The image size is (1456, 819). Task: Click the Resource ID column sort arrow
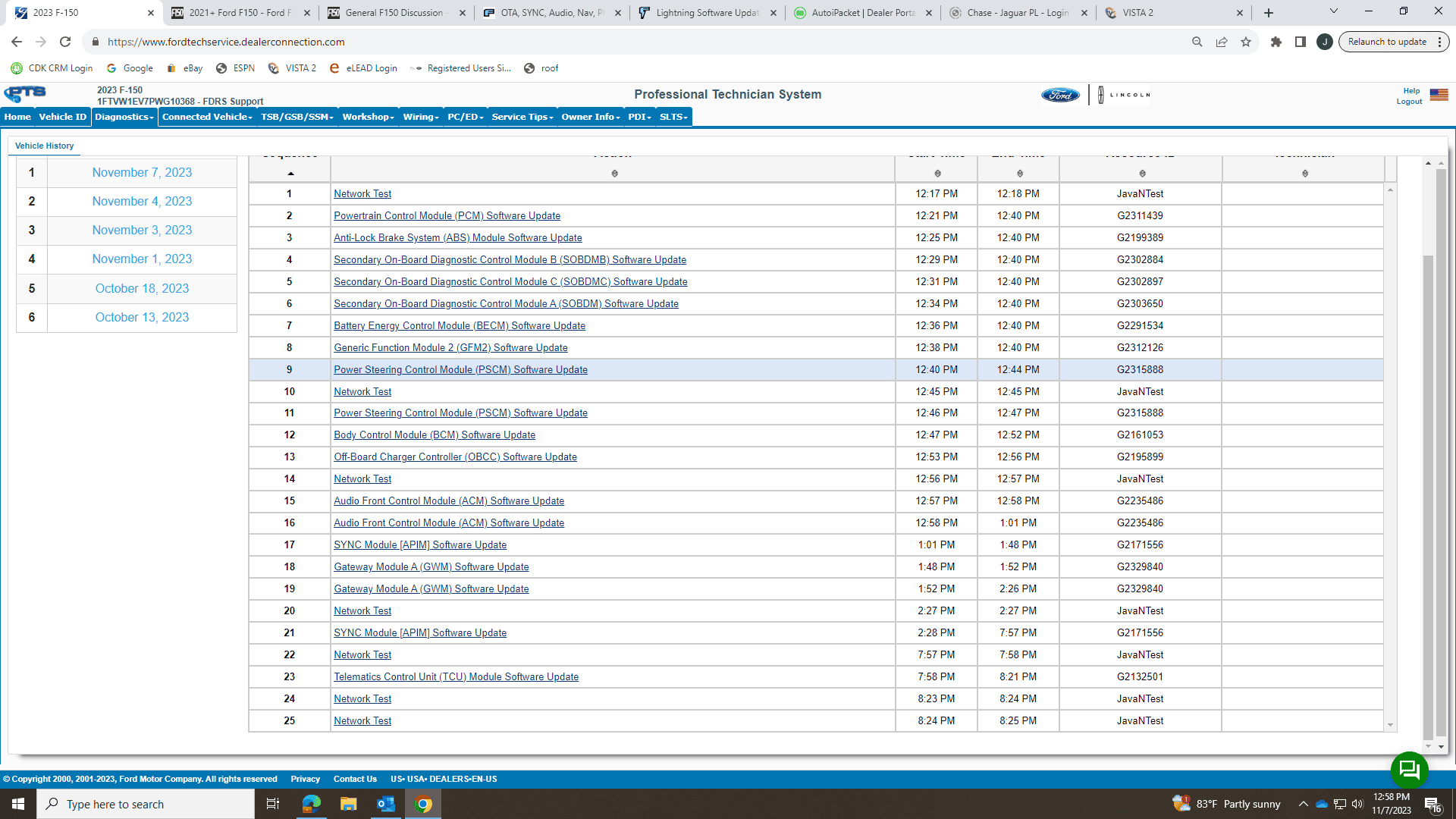pos(1143,173)
